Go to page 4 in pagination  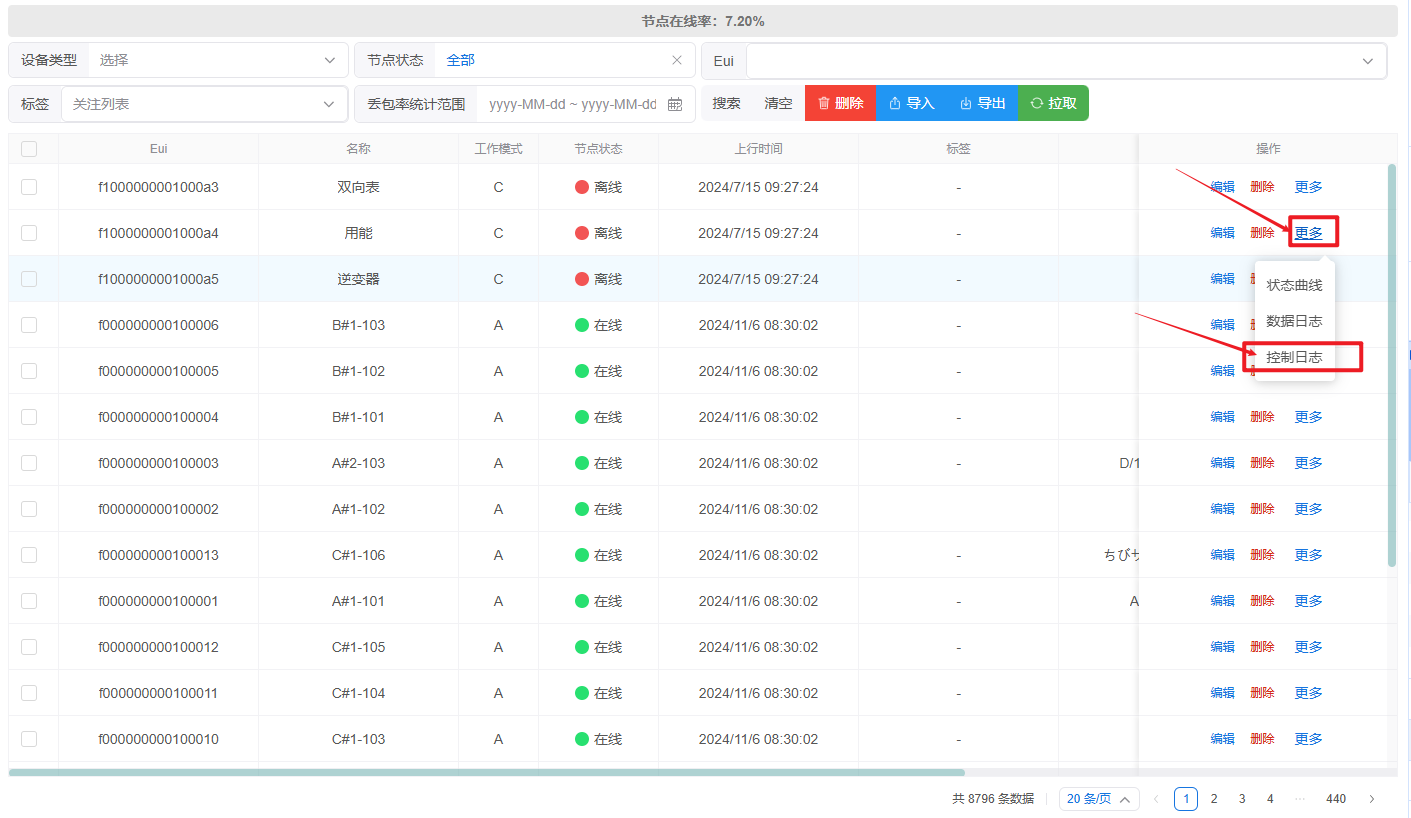1270,799
